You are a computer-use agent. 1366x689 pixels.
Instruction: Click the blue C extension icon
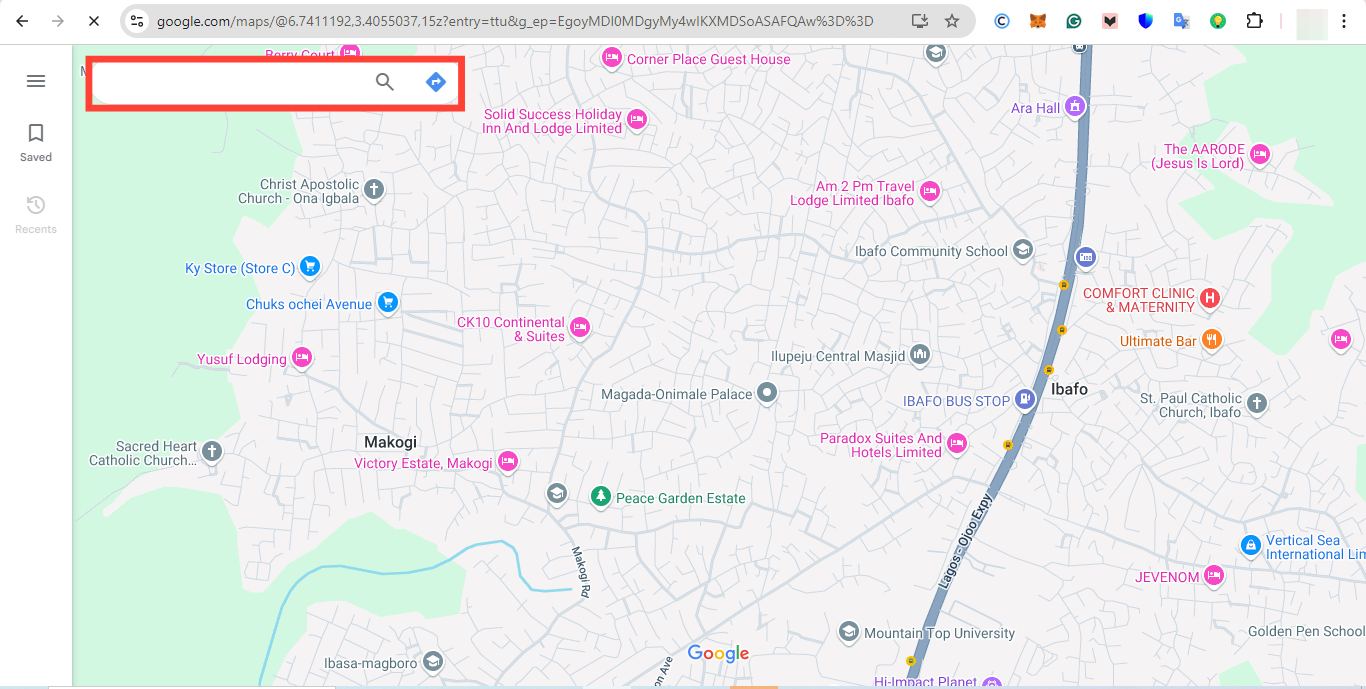click(1002, 21)
